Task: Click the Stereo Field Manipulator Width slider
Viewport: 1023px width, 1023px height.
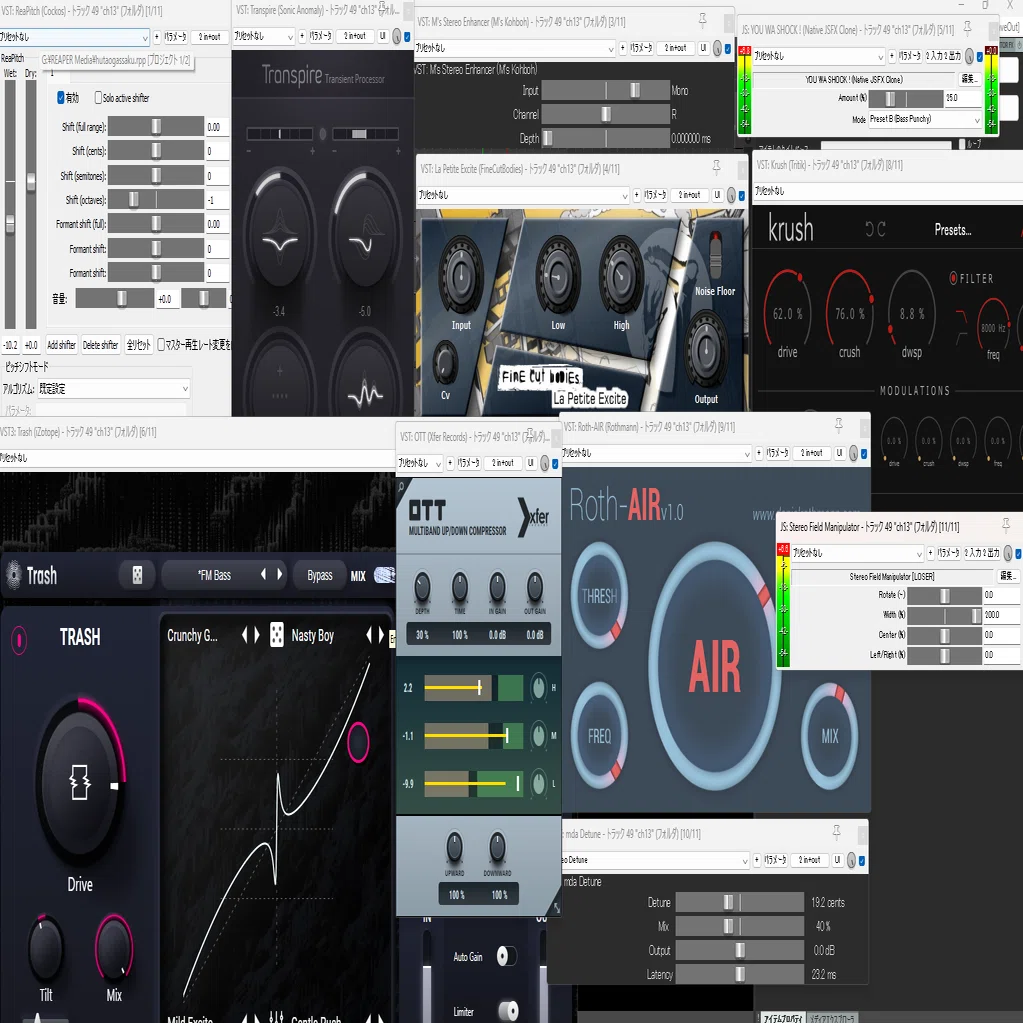Action: click(x=945, y=615)
